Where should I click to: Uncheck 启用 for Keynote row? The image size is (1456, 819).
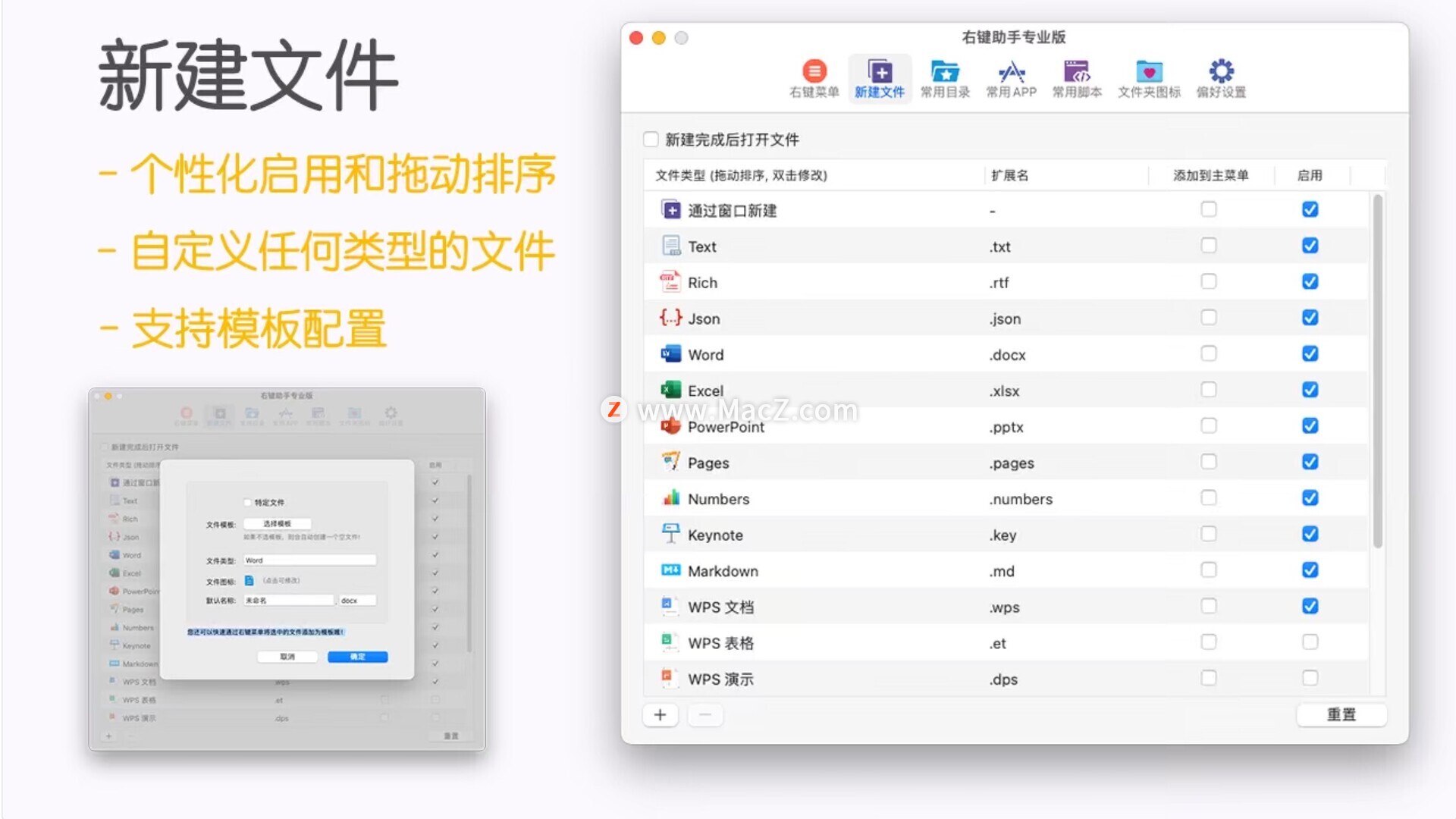point(1310,534)
